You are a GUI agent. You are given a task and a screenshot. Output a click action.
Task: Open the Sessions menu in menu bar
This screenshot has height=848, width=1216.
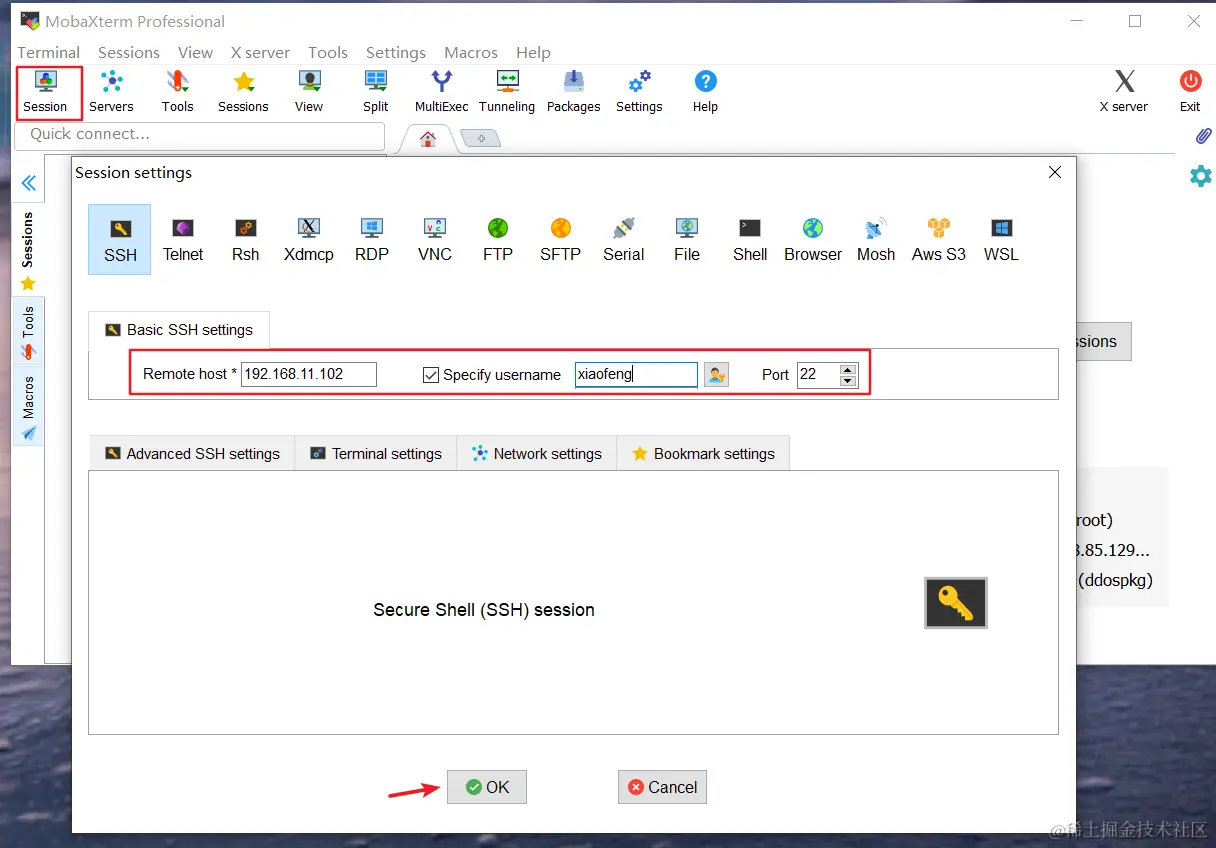coord(128,52)
